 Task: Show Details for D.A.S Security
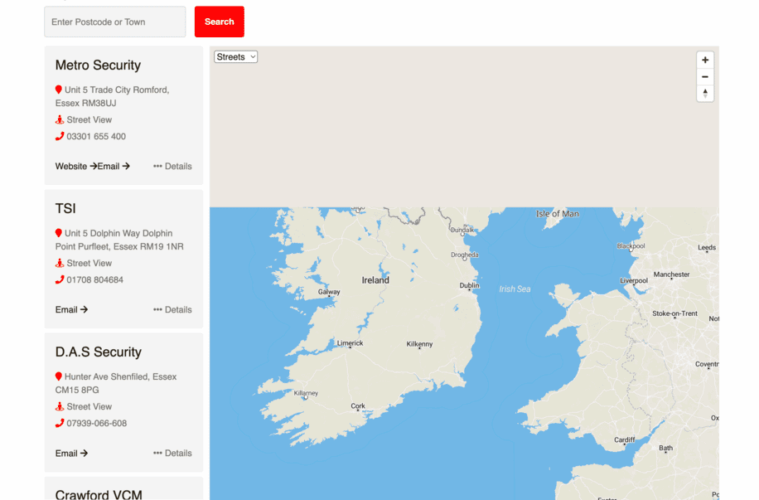(x=173, y=453)
